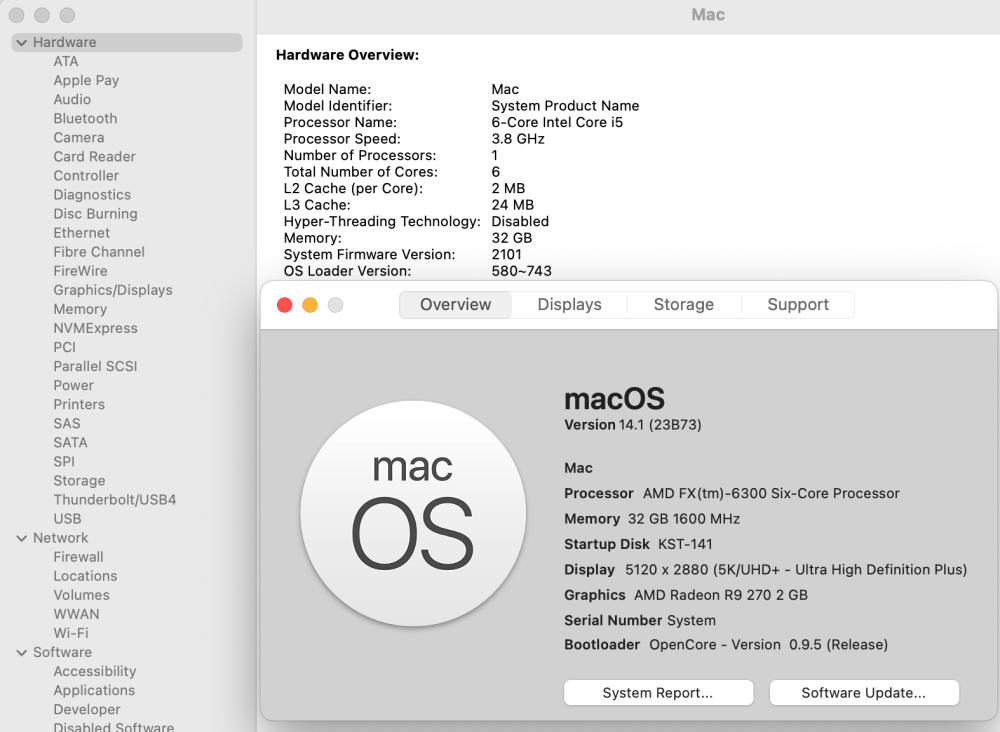Open the Storage tab
This screenshot has width=1000, height=732.
[x=684, y=305]
